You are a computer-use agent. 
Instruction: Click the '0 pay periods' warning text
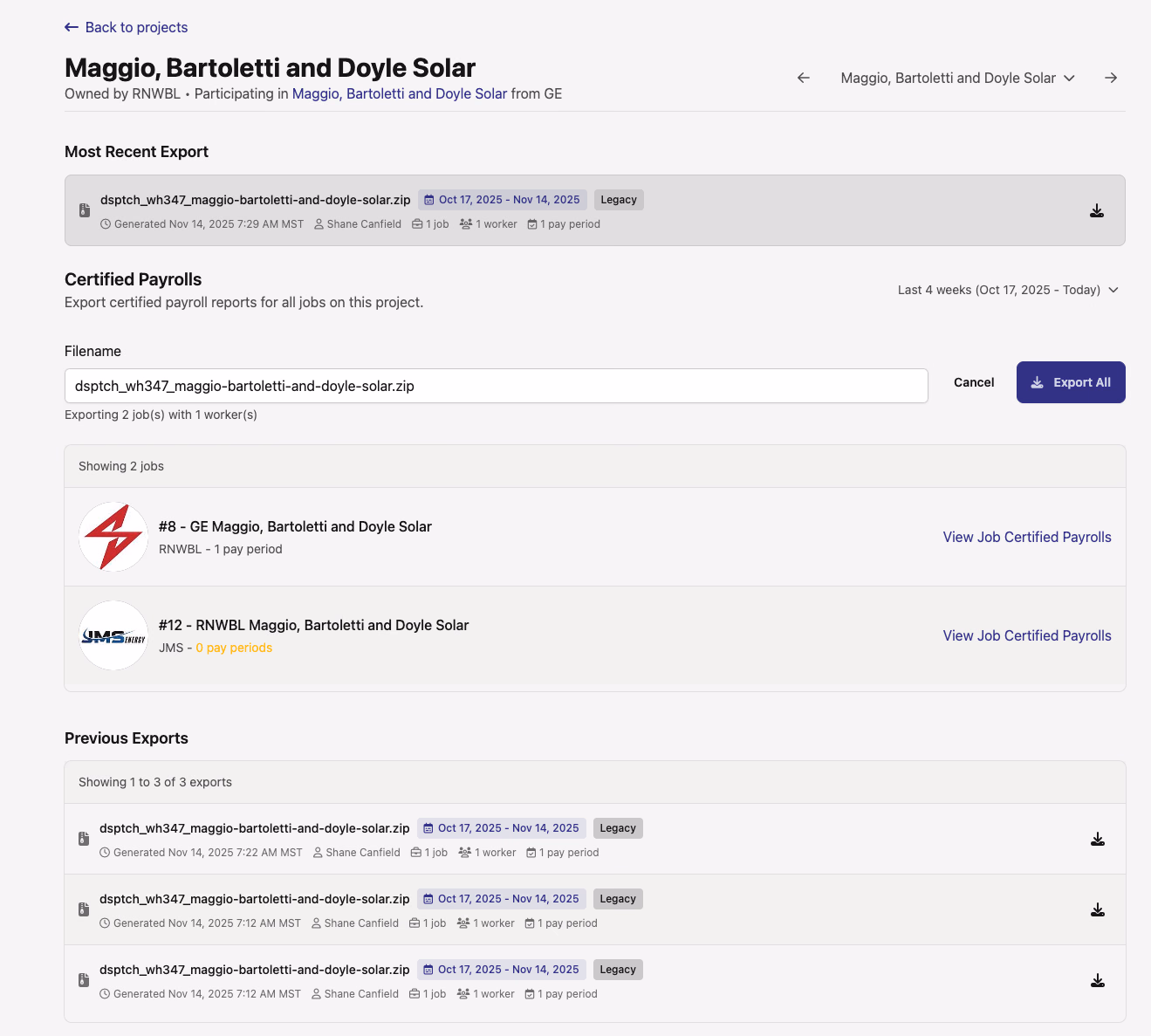[234, 648]
